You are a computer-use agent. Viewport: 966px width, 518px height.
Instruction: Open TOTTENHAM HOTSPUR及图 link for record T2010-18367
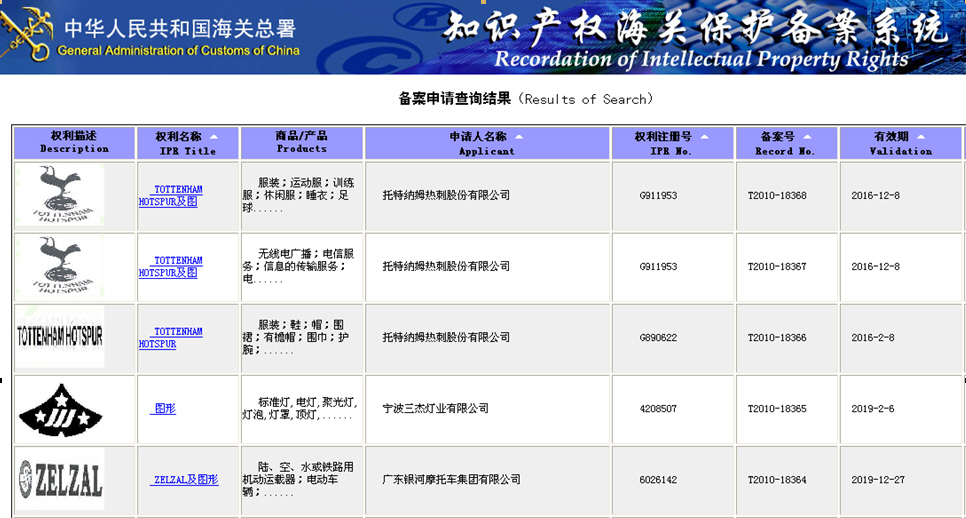coord(171,267)
